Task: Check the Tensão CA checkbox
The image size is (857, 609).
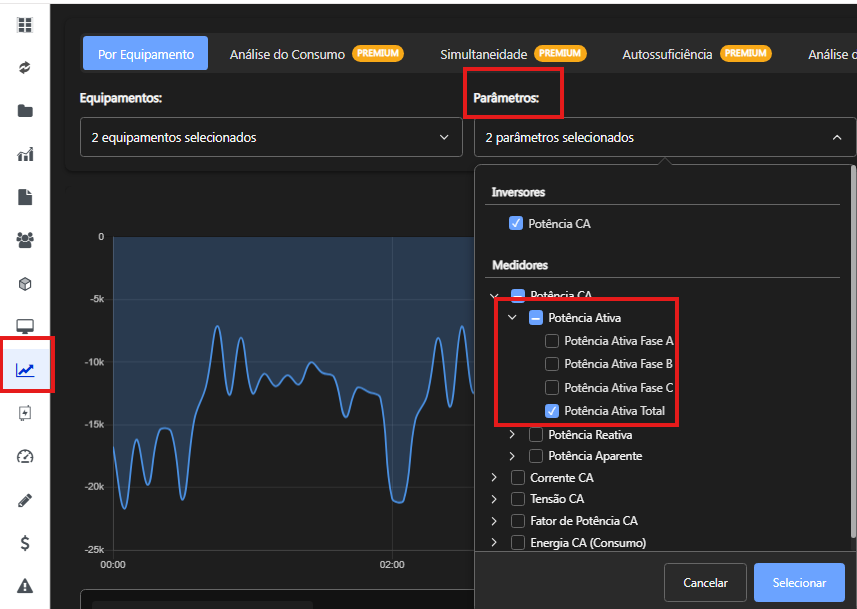Action: [x=518, y=499]
